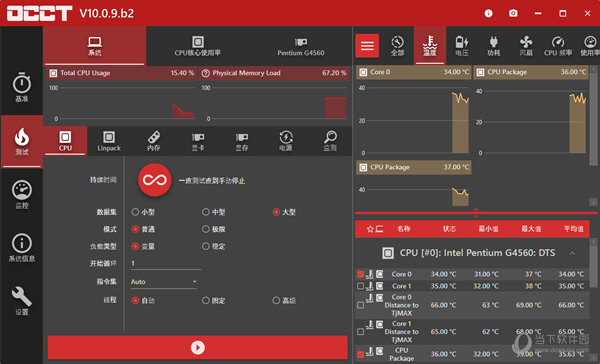
Task: Collapse the CPU Intel Pentium G4560 DTS group
Action: [x=572, y=253]
